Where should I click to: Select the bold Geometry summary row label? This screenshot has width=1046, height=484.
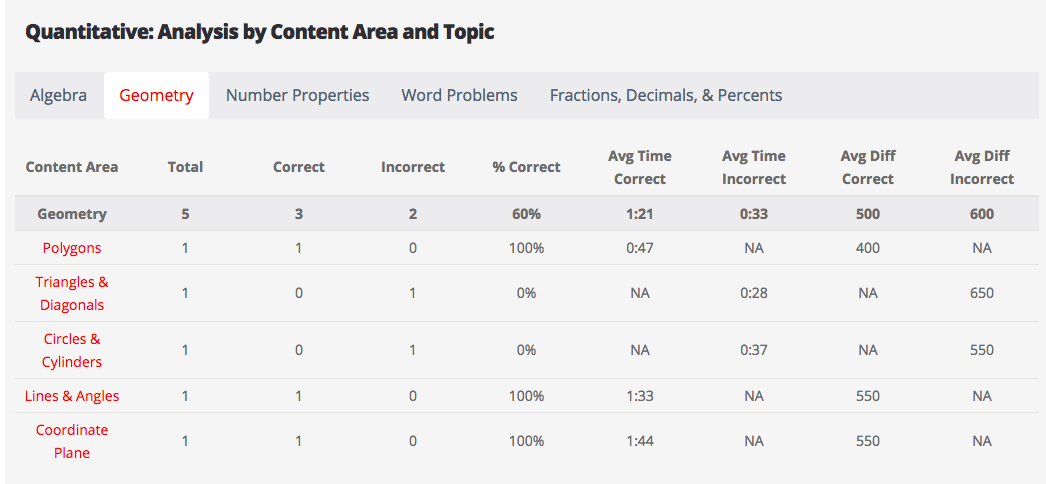(x=72, y=214)
